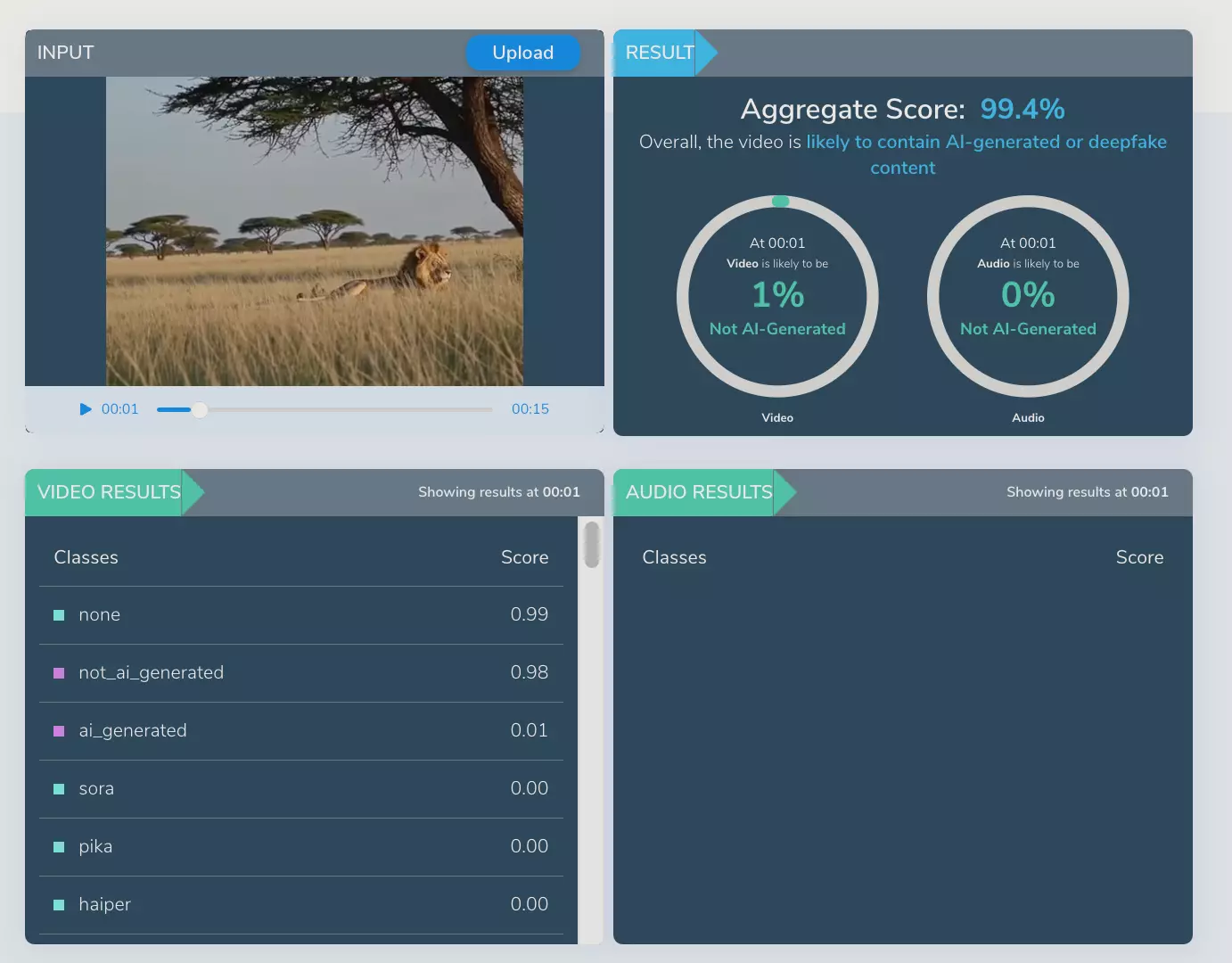
Task: Click 'Showing results at 00:01' in Video Results
Action: [x=499, y=492]
